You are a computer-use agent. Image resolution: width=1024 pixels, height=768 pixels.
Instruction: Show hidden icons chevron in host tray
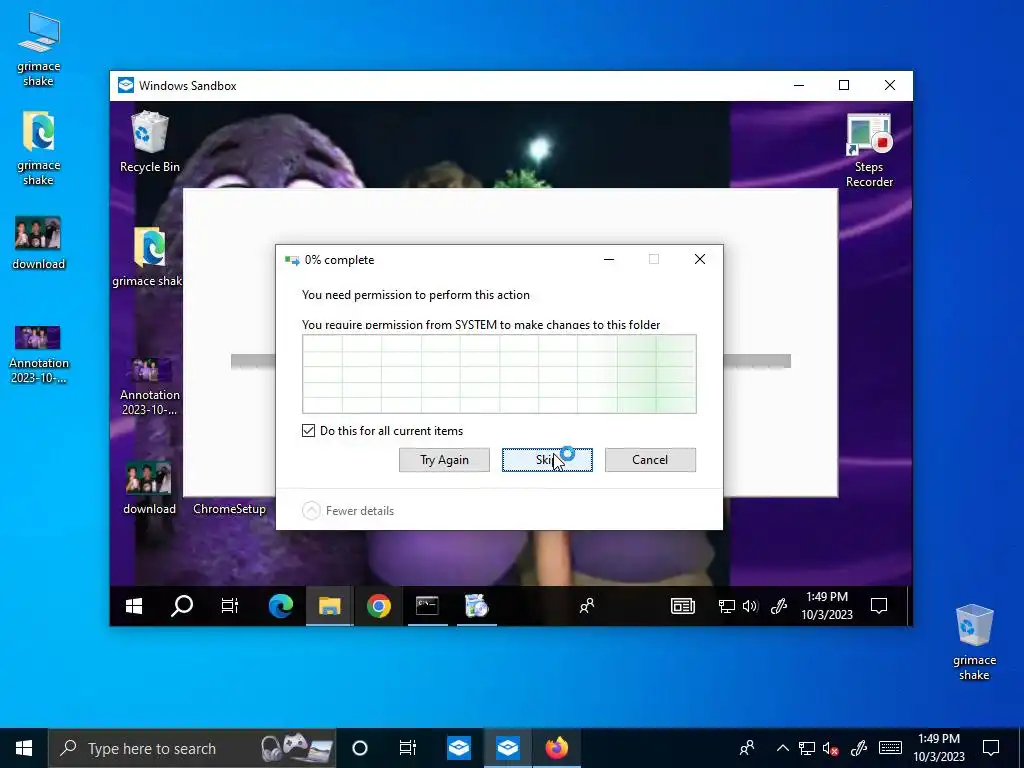(x=782, y=748)
